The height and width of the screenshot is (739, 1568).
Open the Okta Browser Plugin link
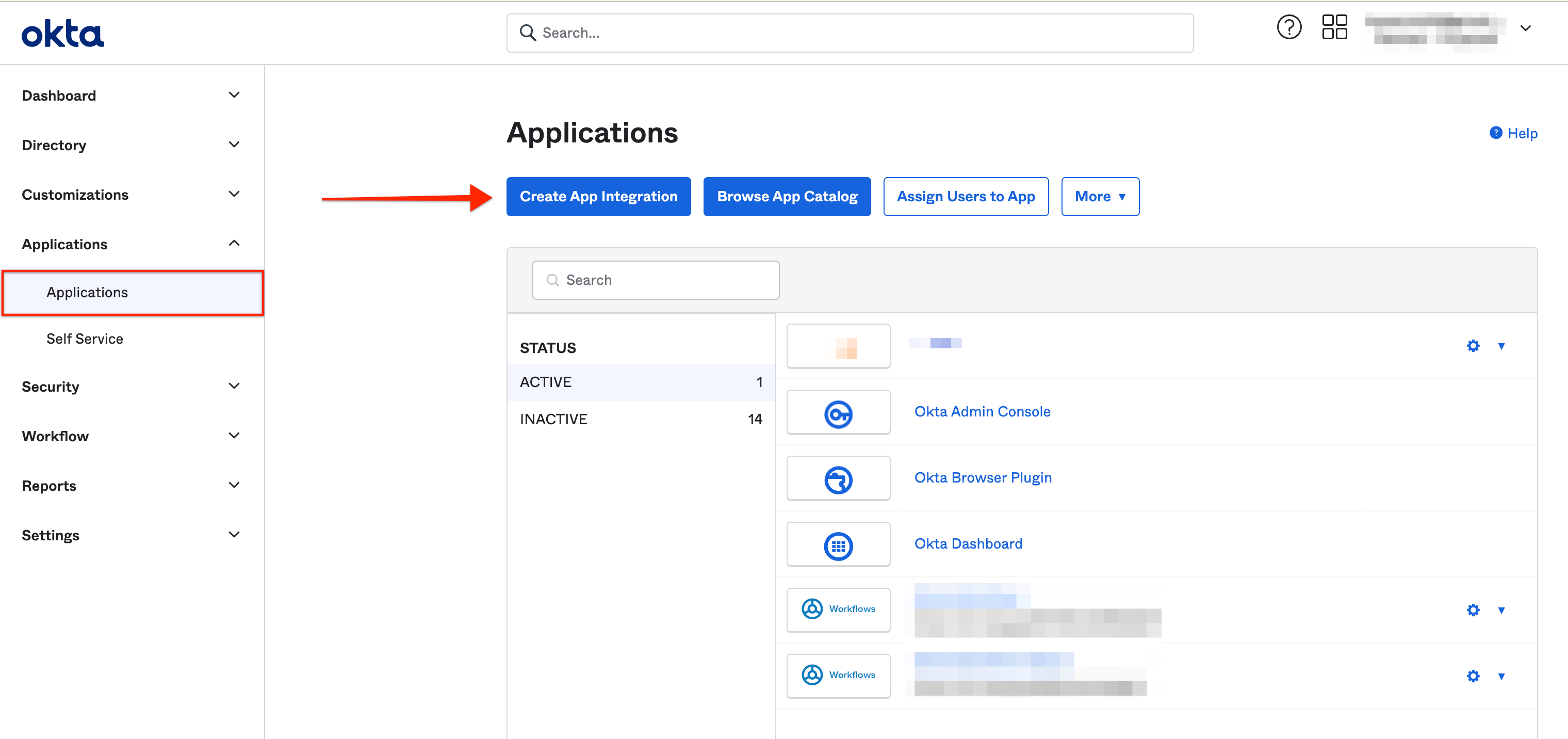(983, 478)
